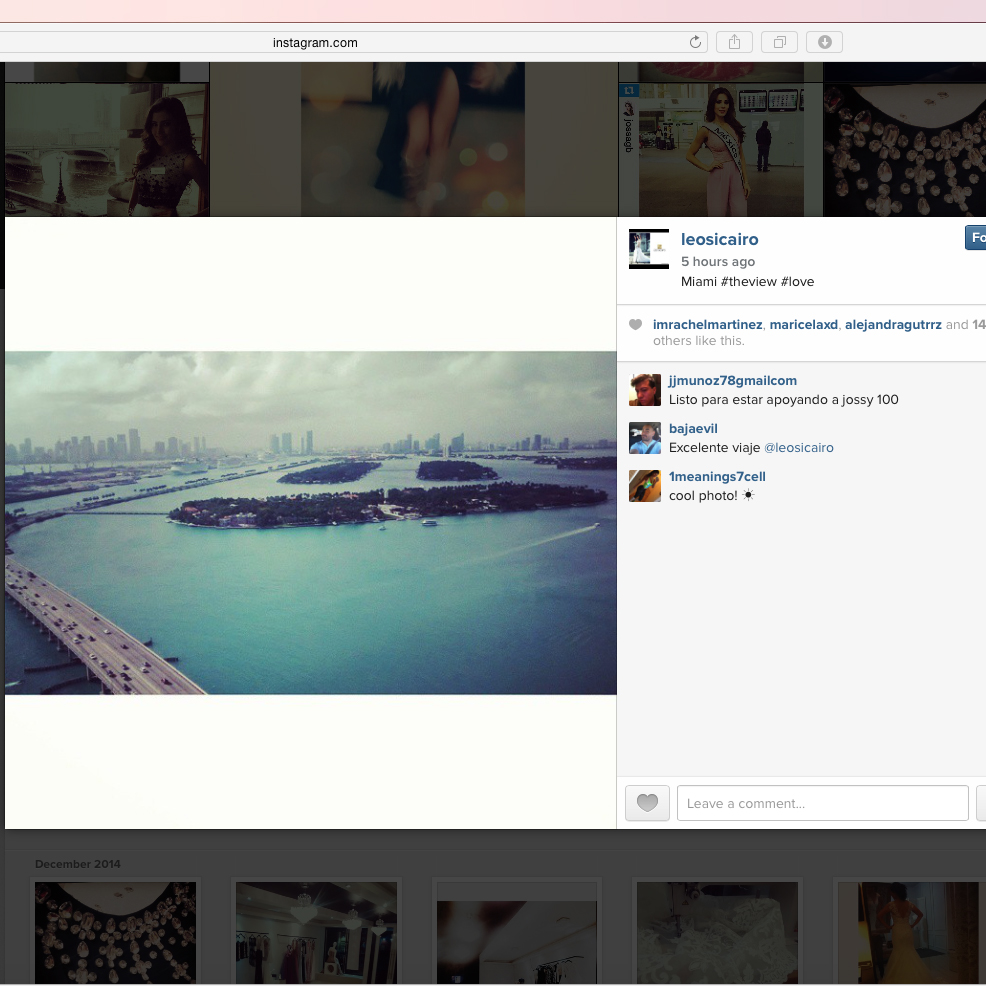The height and width of the screenshot is (986, 986).
Task: Open December 2014 jeweled neckline thumbnail
Action: 116,933
